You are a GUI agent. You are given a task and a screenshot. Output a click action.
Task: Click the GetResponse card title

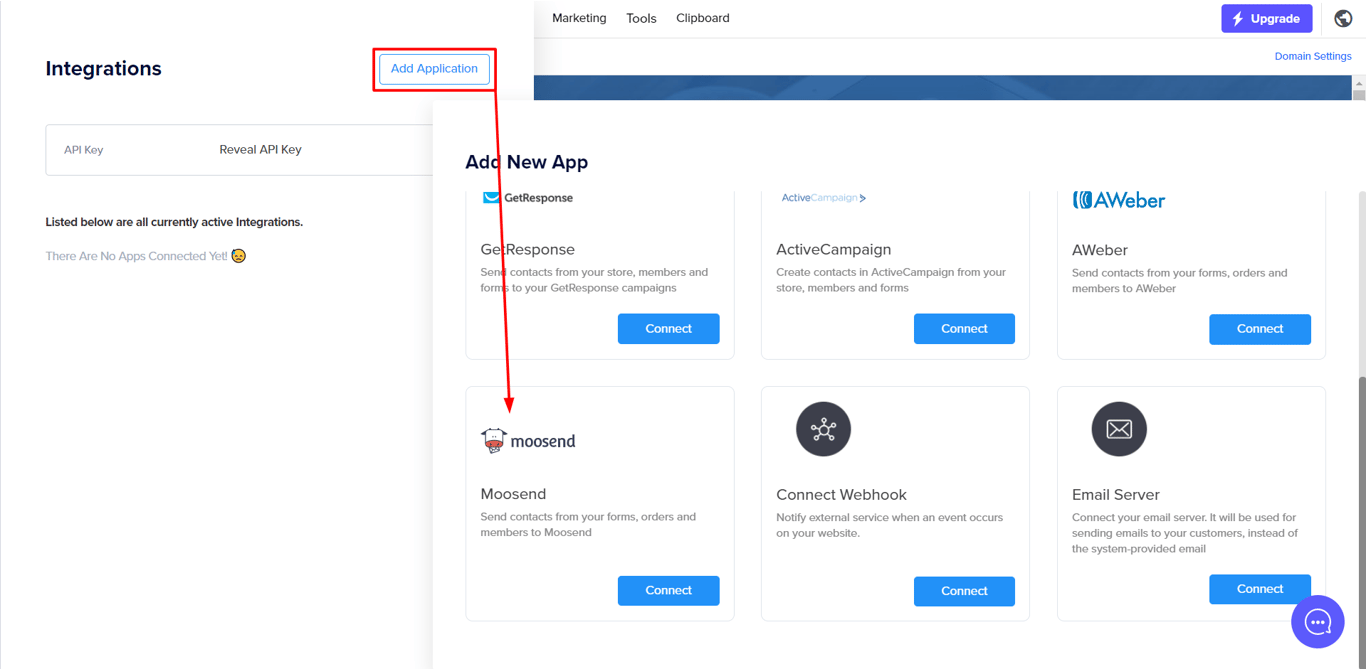coord(527,249)
